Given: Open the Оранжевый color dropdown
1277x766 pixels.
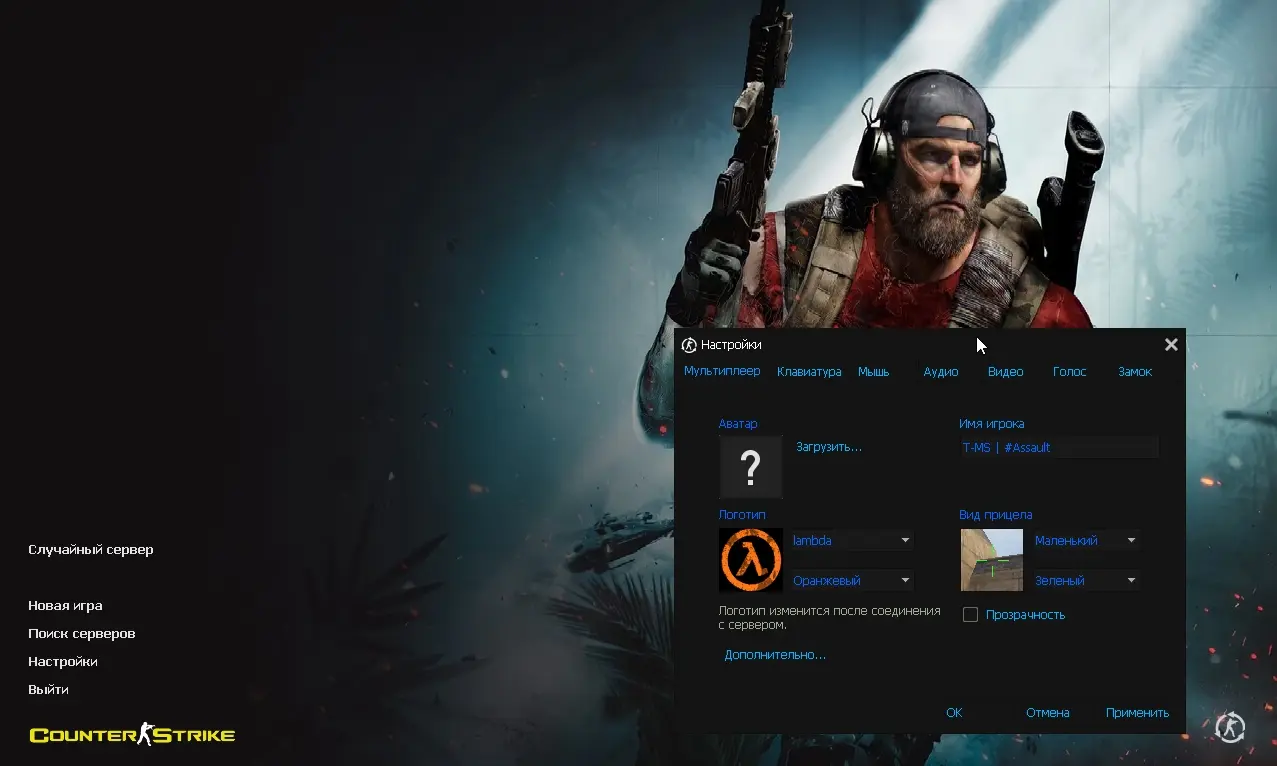Looking at the screenshot, I should (x=905, y=581).
